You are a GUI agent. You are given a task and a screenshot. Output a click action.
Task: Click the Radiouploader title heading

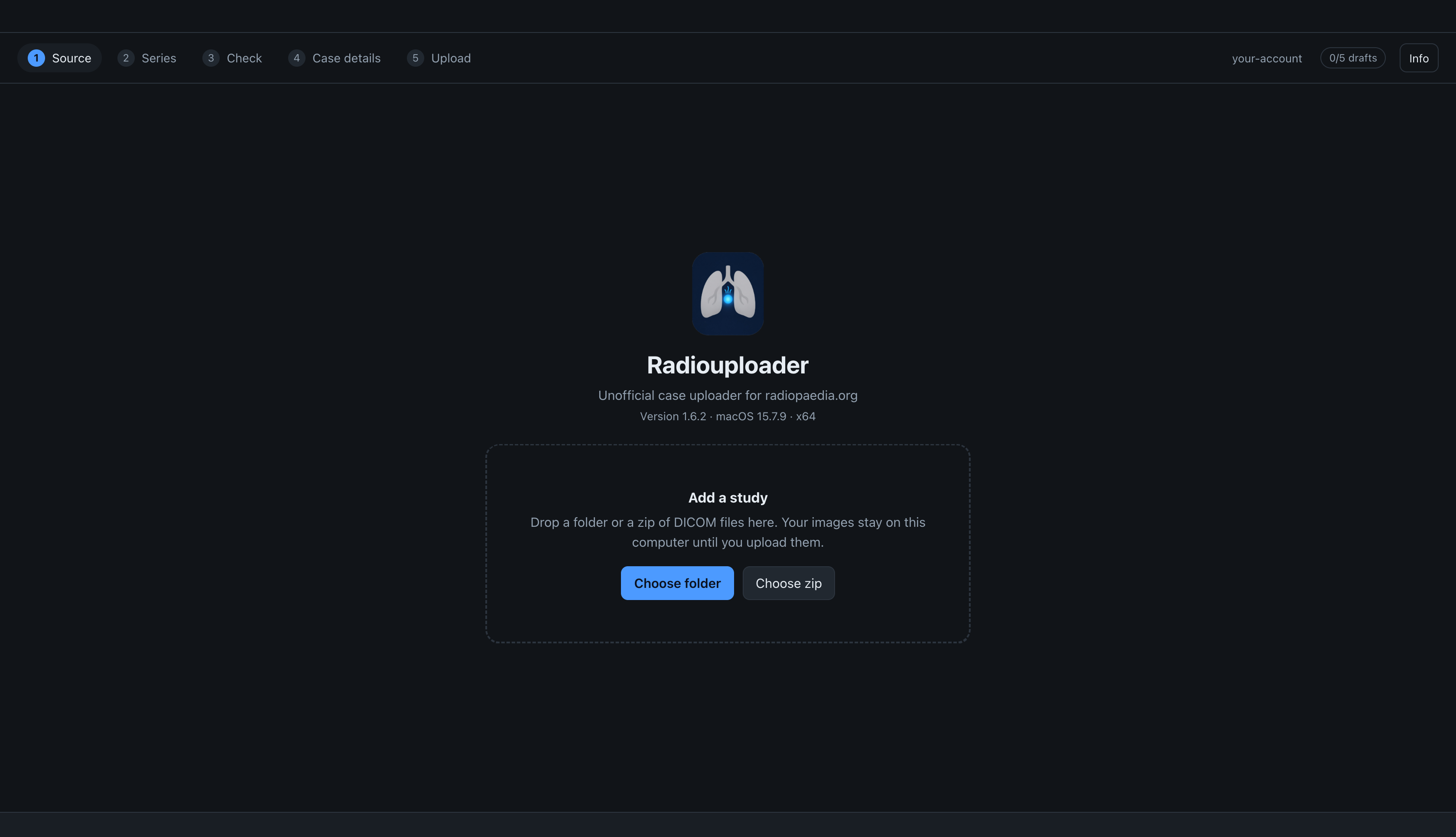tap(728, 365)
